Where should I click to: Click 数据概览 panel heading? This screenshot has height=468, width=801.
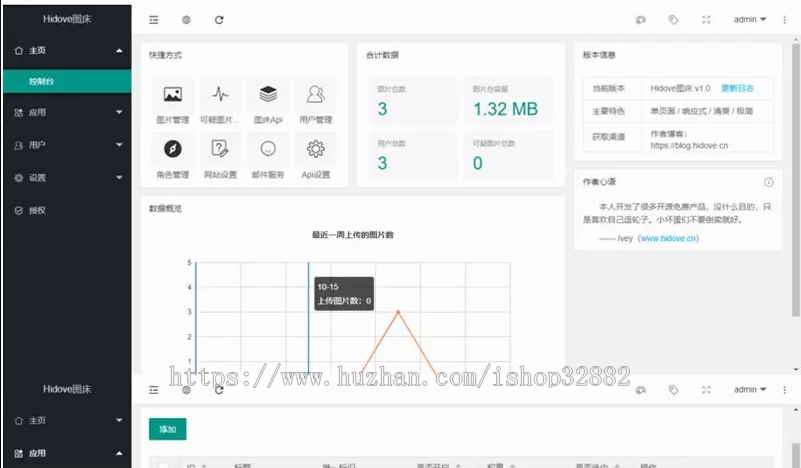tap(165, 208)
